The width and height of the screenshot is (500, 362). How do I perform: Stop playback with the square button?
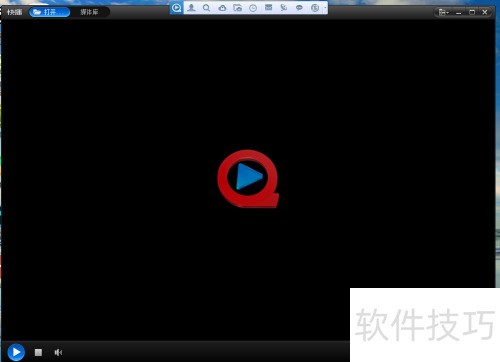pos(38,352)
